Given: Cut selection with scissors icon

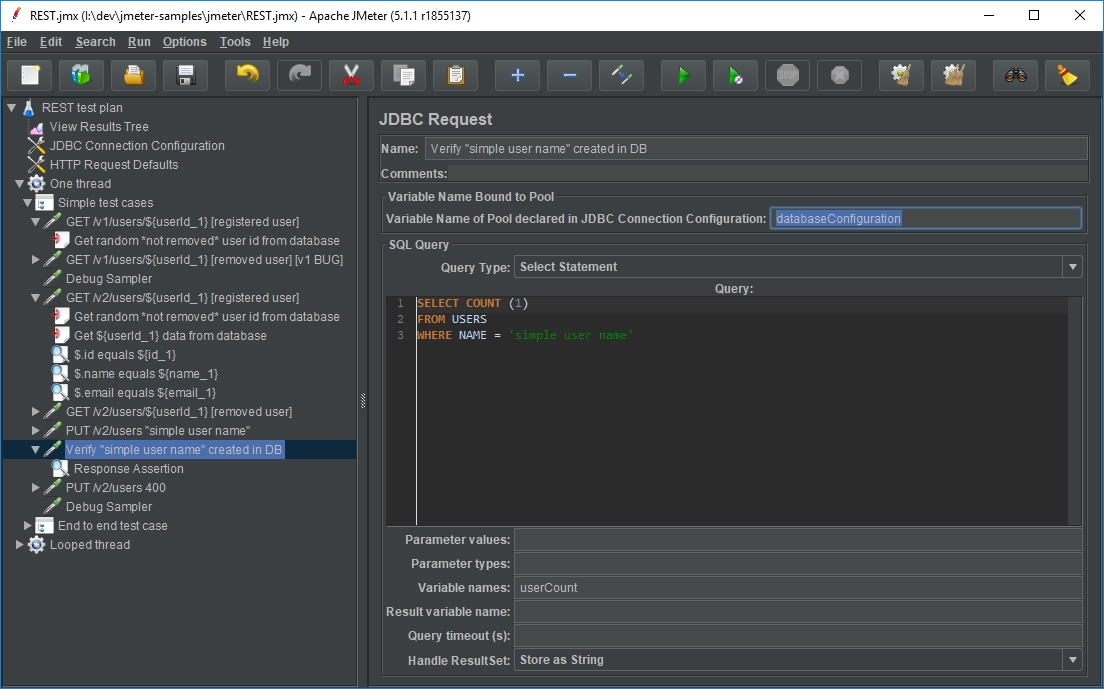Looking at the screenshot, I should pos(351,75).
